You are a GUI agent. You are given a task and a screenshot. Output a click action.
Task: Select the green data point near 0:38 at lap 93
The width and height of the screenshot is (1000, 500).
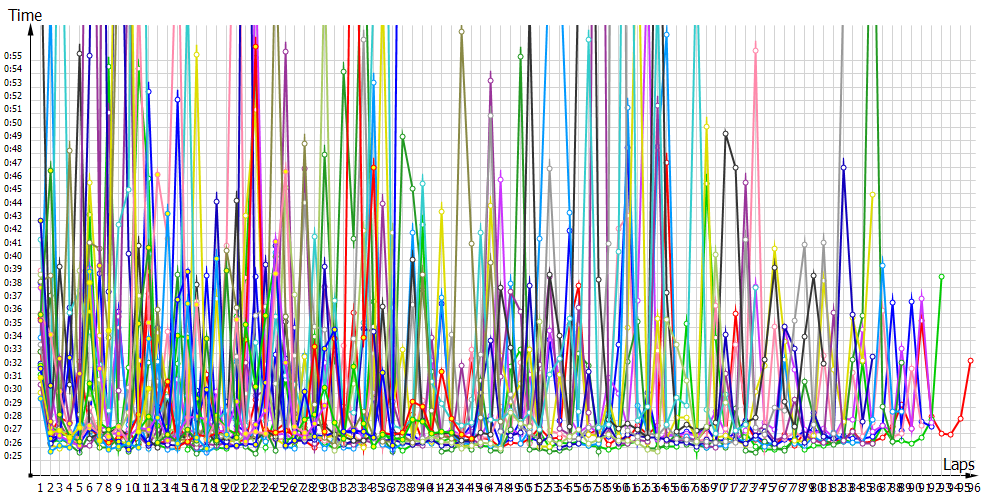(x=941, y=276)
